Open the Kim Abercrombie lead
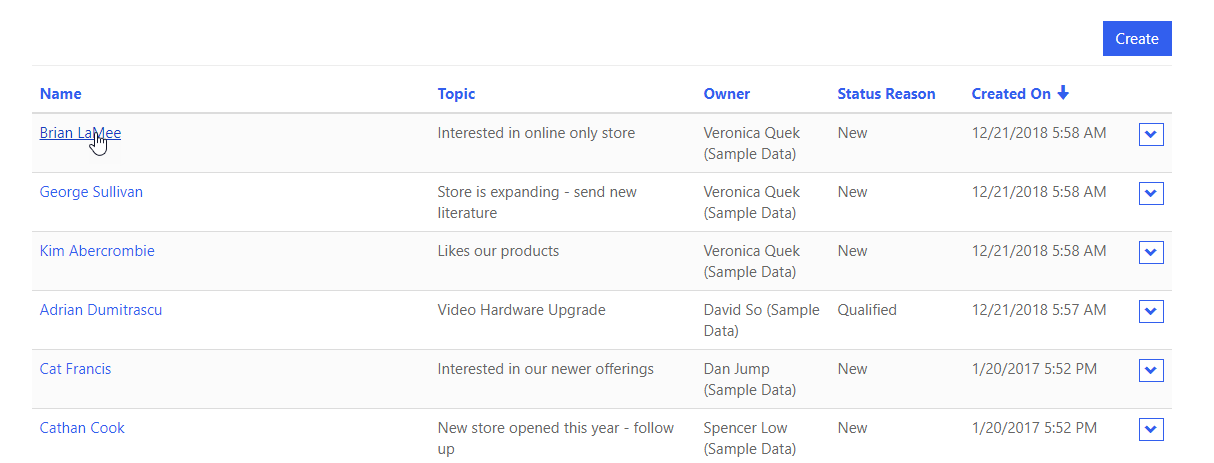The height and width of the screenshot is (463, 1214). point(97,251)
